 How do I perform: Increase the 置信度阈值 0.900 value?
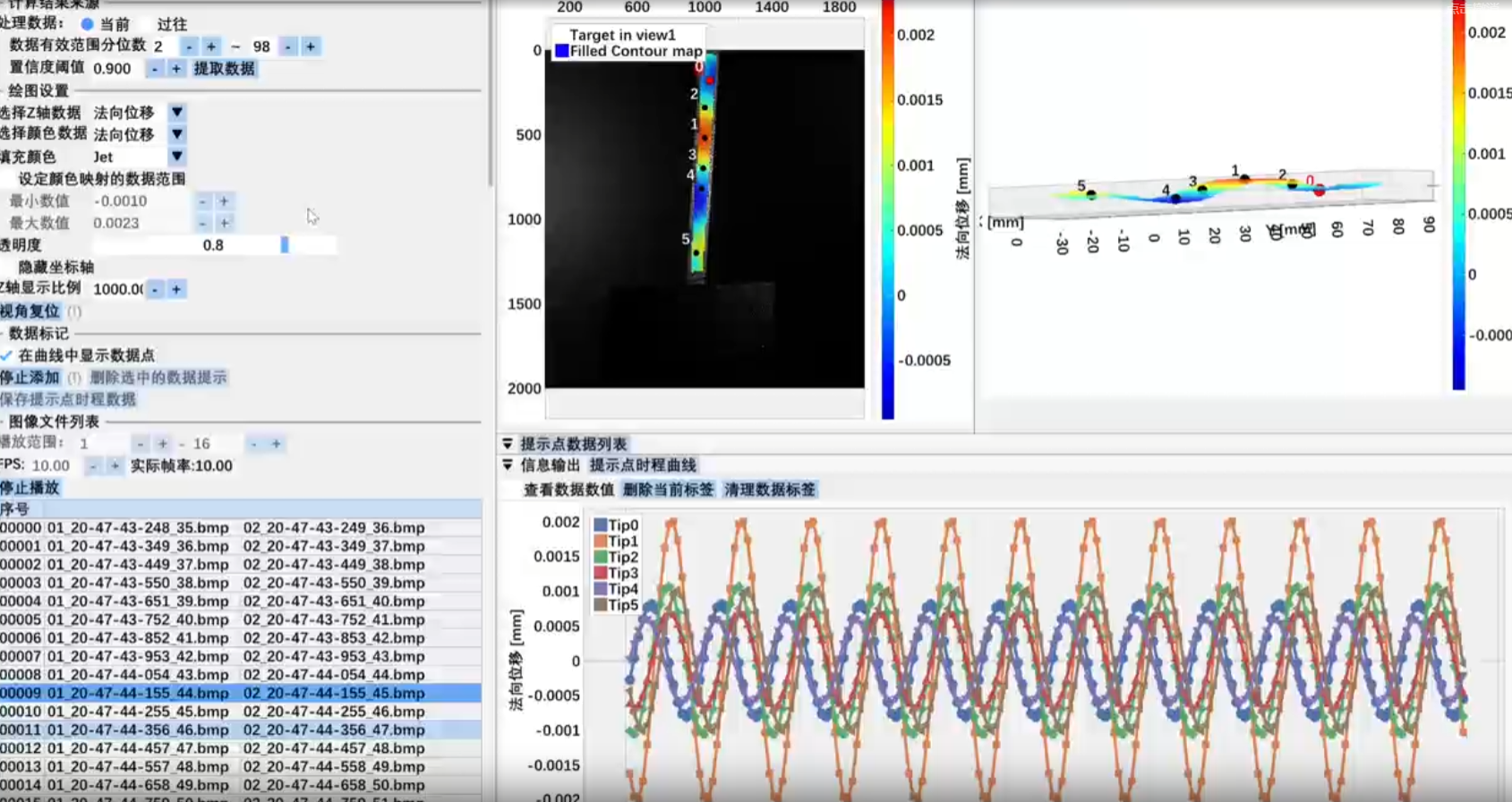[x=176, y=69]
